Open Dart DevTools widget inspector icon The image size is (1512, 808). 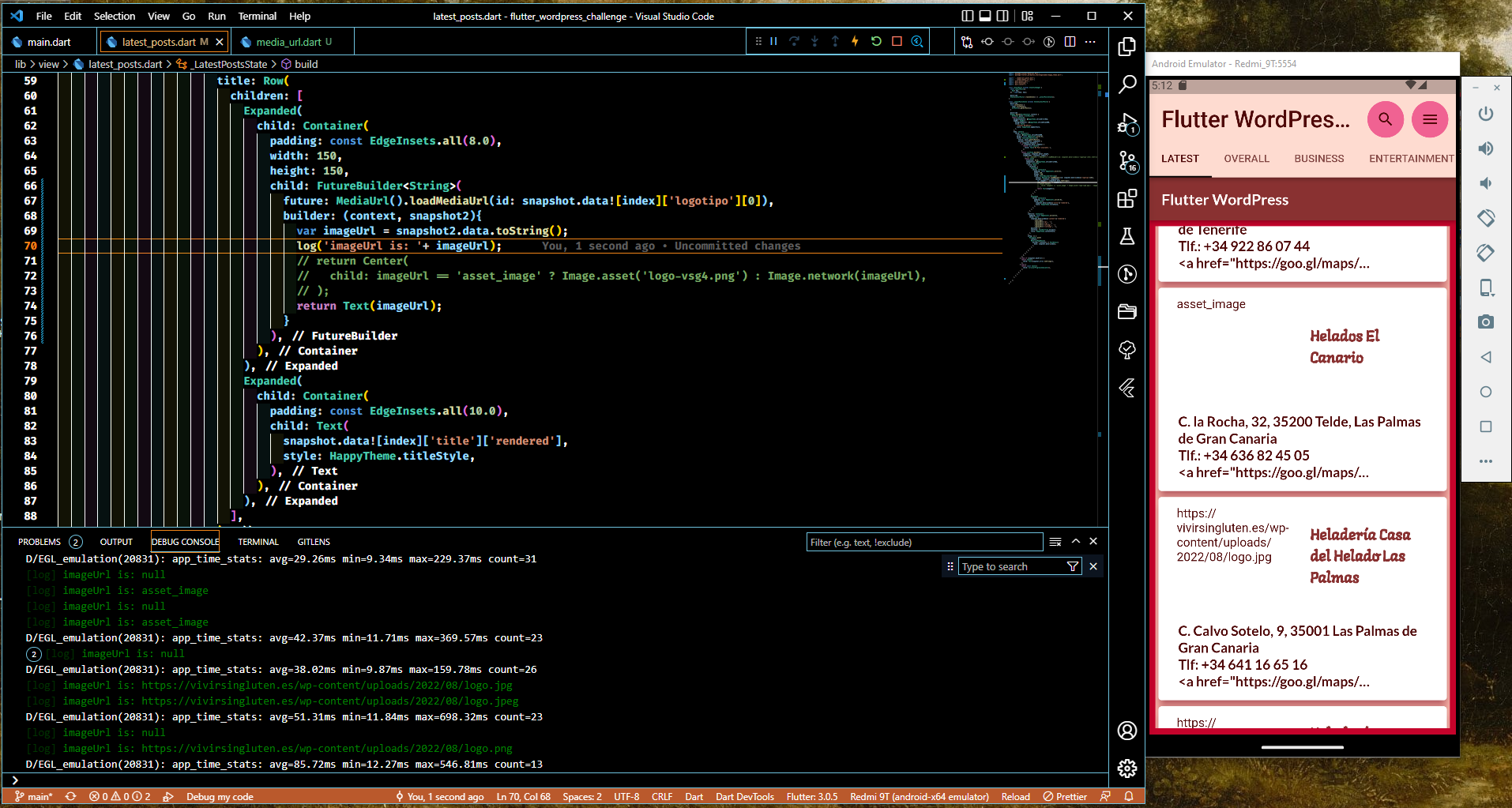916,42
